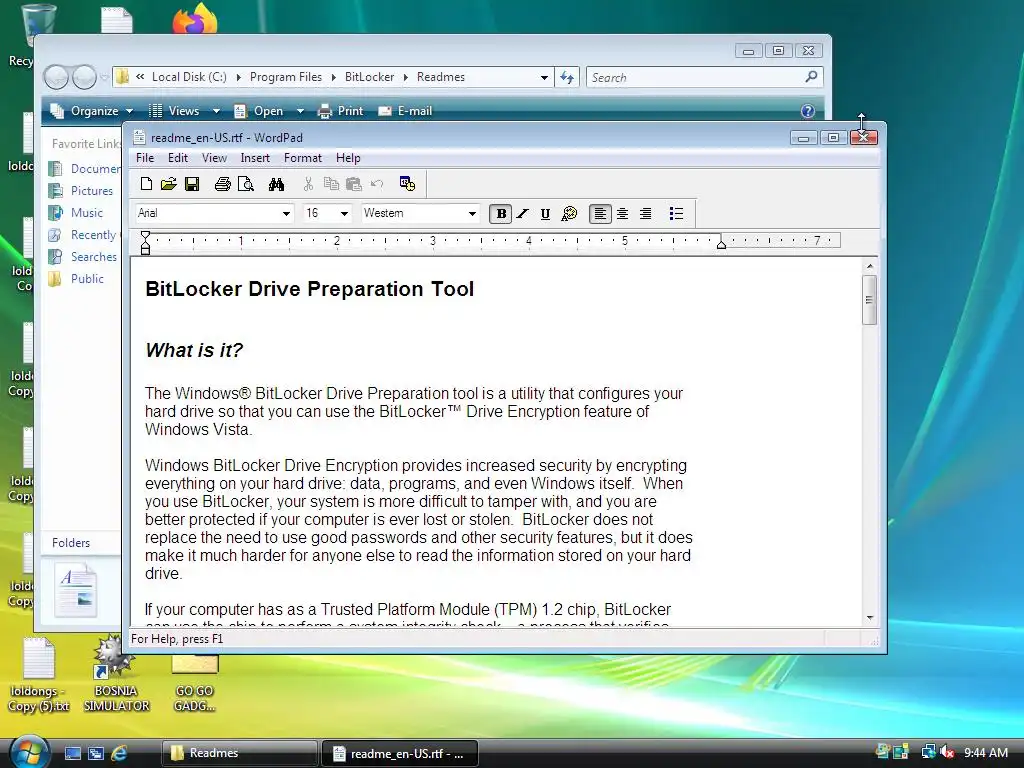The image size is (1024, 768).
Task: Click BitLocker in the breadcrumb path
Action: pos(369,77)
